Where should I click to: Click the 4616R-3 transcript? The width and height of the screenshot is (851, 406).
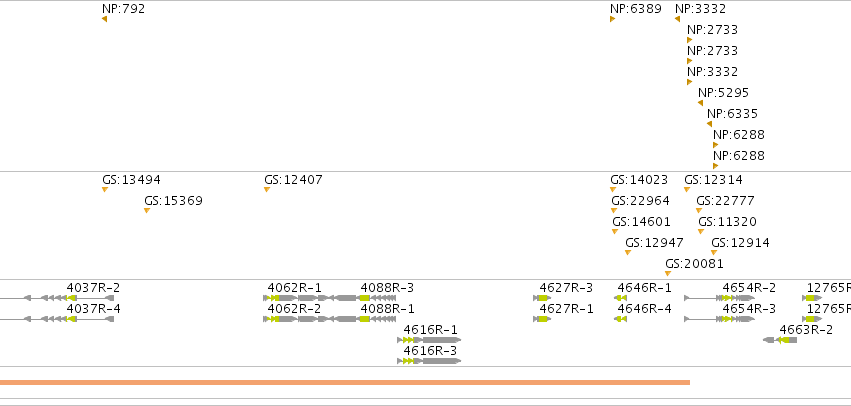(429, 361)
